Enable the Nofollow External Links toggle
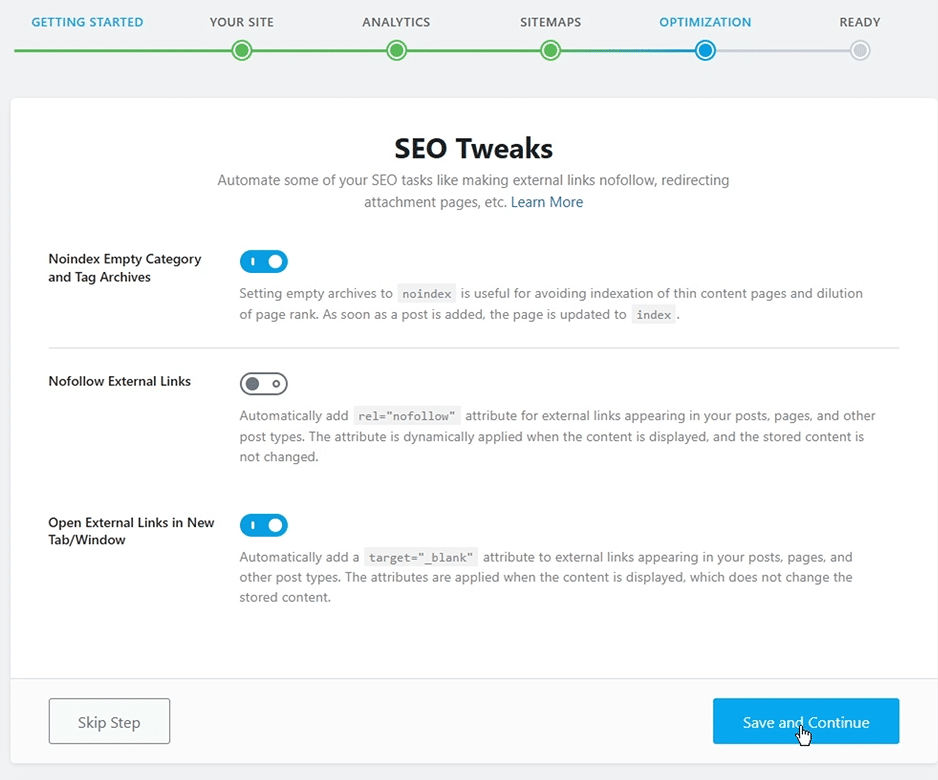Screen dimensions: 938x780 coord(264,383)
